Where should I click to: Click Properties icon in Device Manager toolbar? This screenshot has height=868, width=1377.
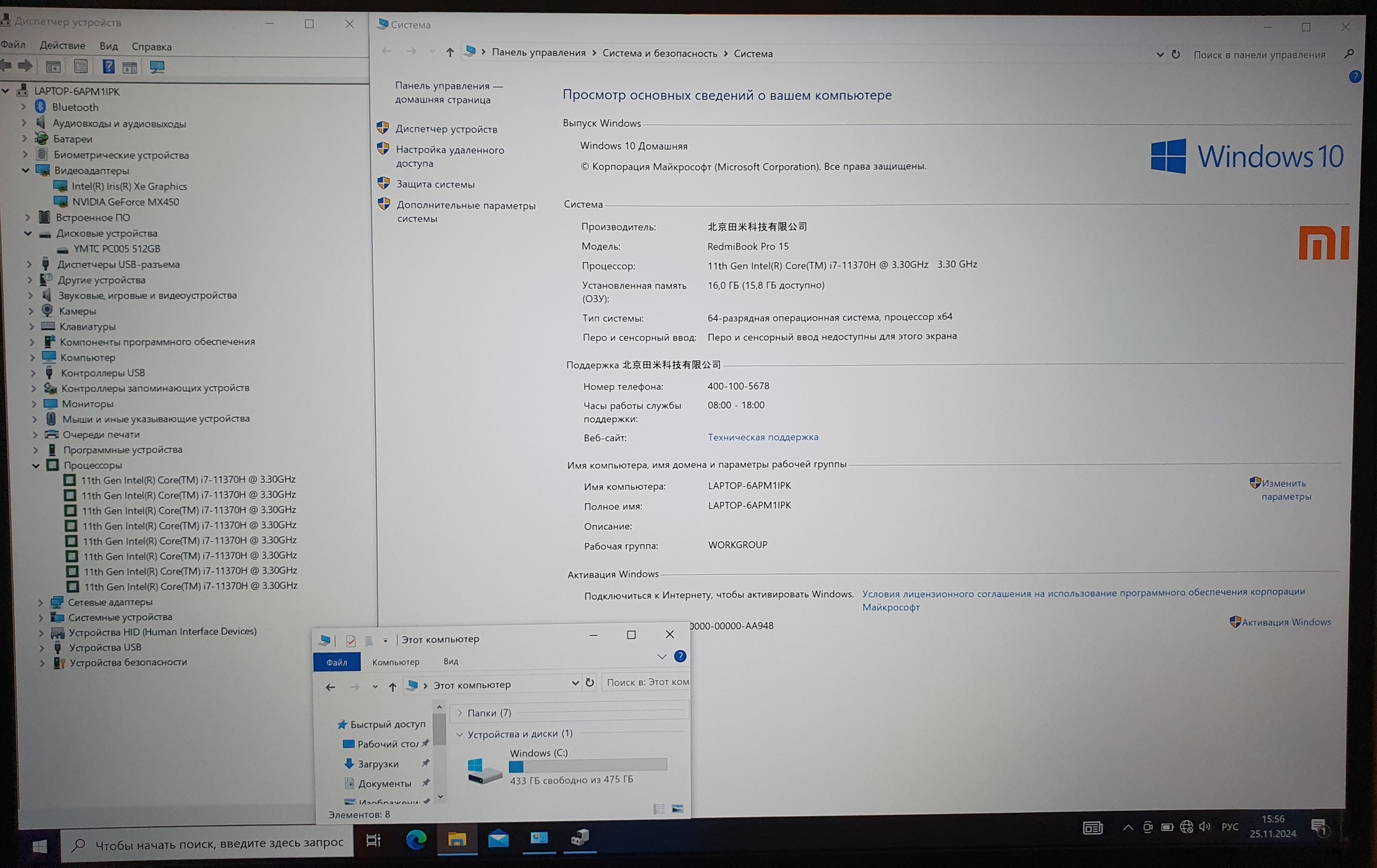click(81, 67)
